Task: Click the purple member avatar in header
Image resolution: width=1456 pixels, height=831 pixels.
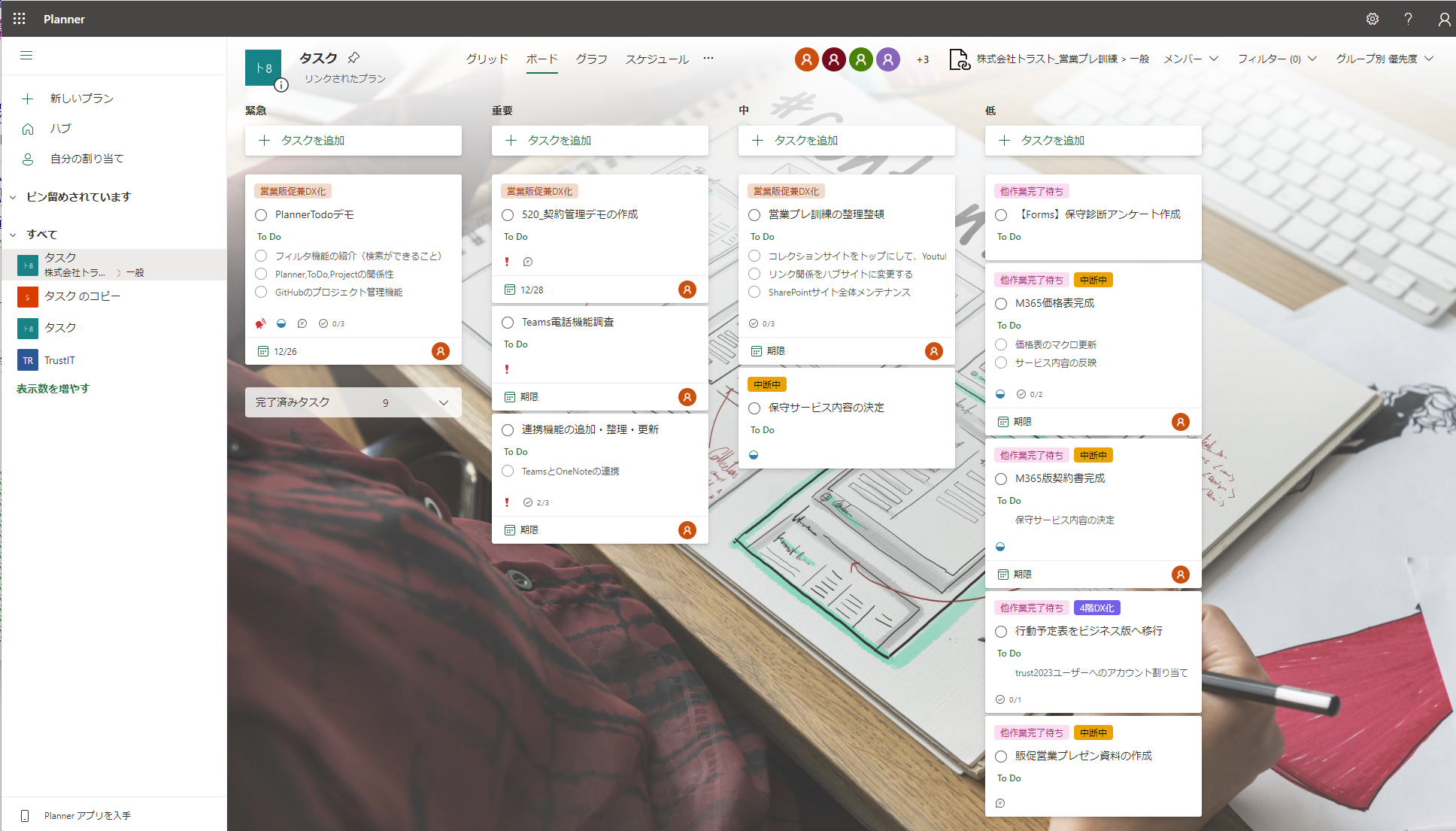Action: 888,59
